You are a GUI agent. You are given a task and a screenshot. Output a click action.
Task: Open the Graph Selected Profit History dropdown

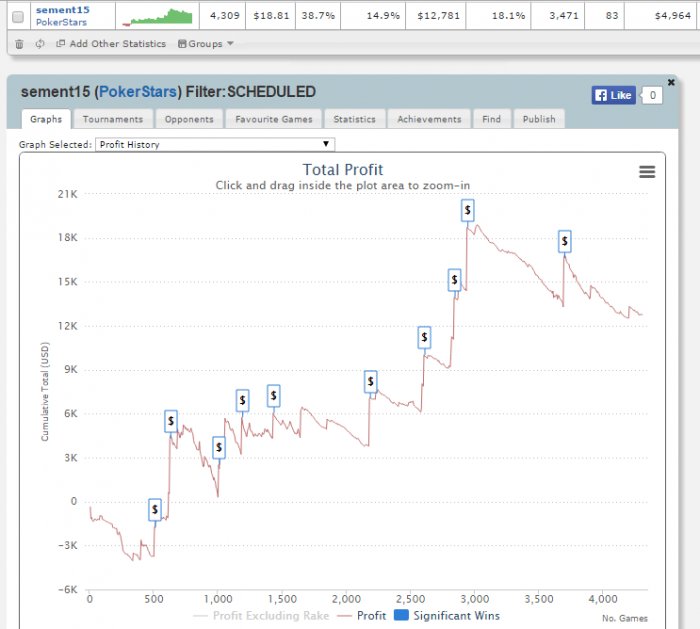[215, 144]
